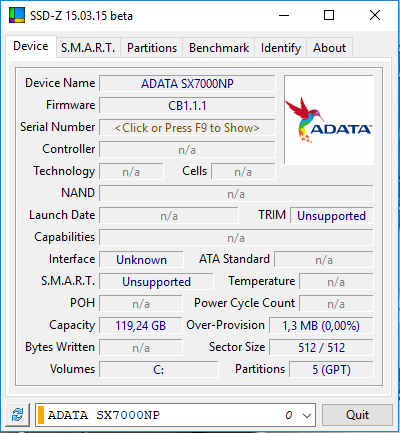This screenshot has height=433, width=400.
Task: Click the Capacity value 119,24 GB
Action: tap(141, 326)
